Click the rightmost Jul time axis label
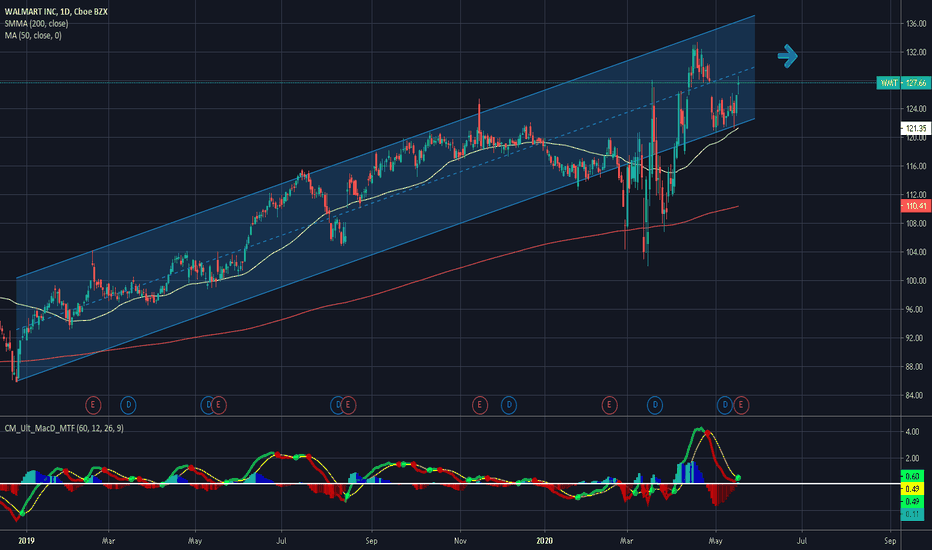Image resolution: width=932 pixels, height=550 pixels. tap(801, 541)
